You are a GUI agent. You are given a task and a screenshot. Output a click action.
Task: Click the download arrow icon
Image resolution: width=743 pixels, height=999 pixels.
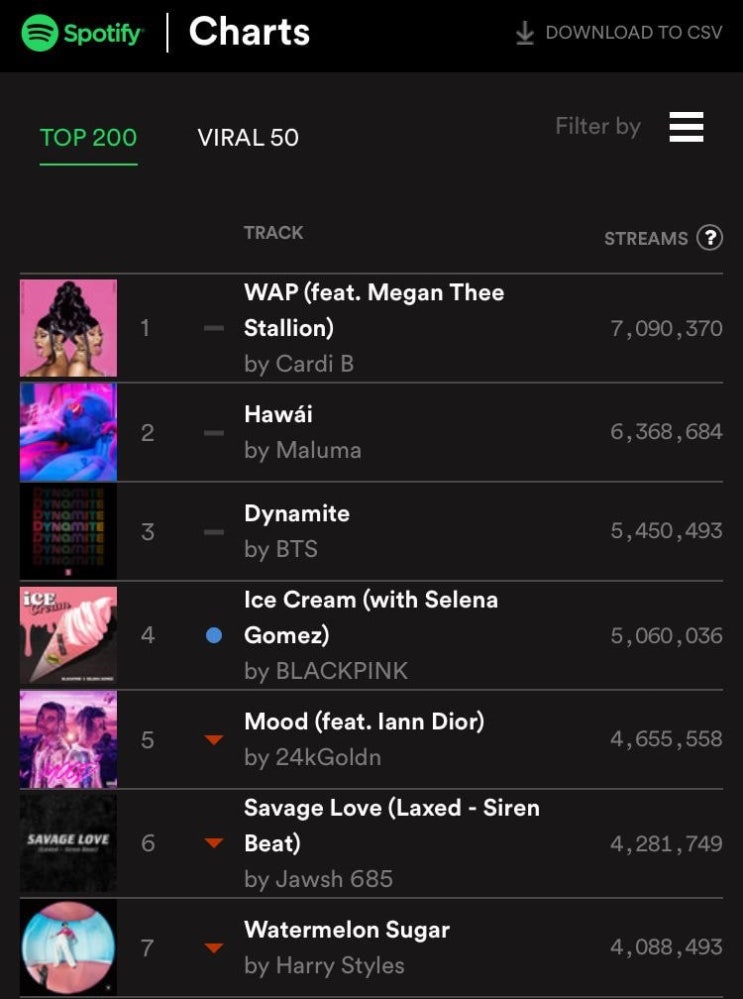[524, 33]
